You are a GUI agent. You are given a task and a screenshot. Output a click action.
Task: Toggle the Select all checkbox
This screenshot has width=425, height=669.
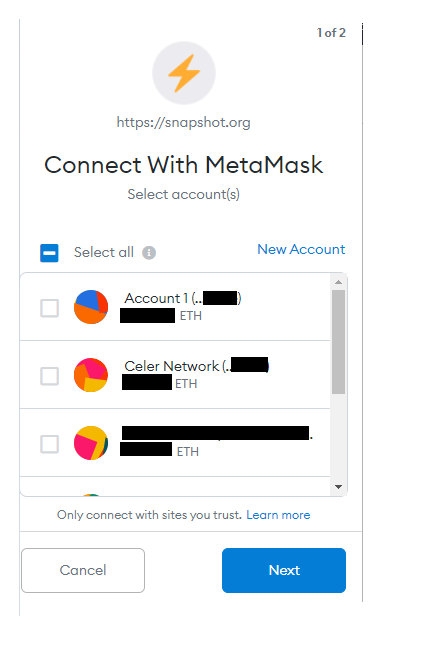[49, 253]
